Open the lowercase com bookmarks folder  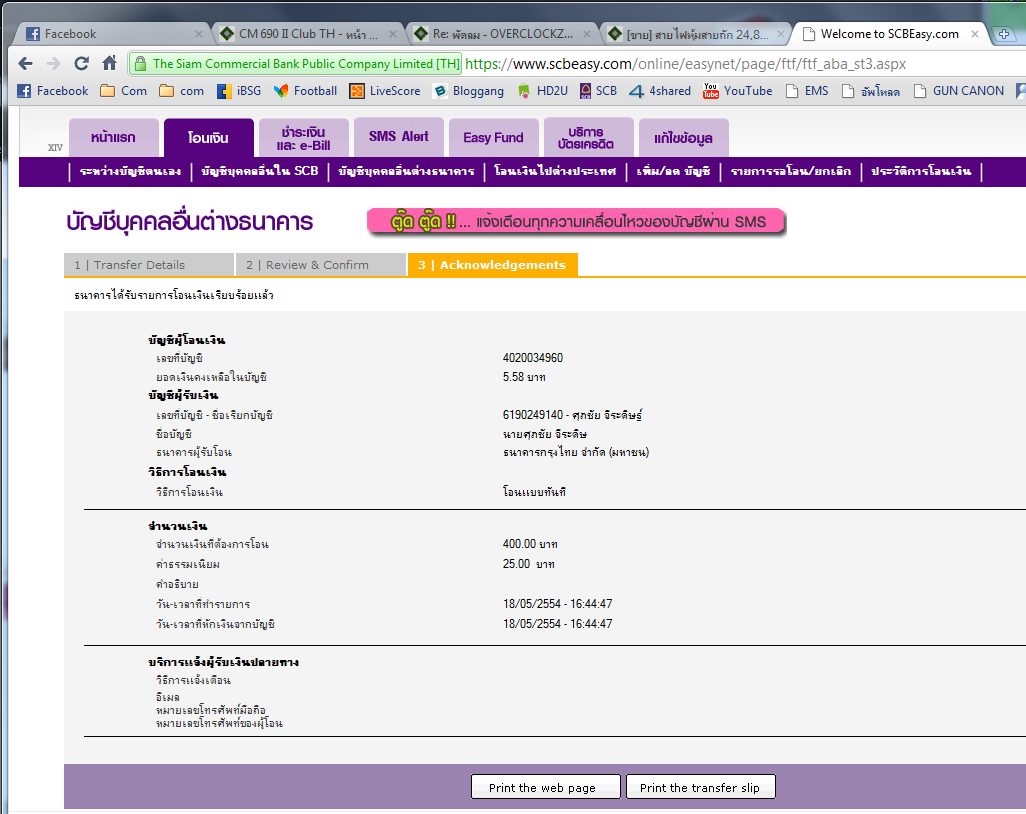pos(182,91)
